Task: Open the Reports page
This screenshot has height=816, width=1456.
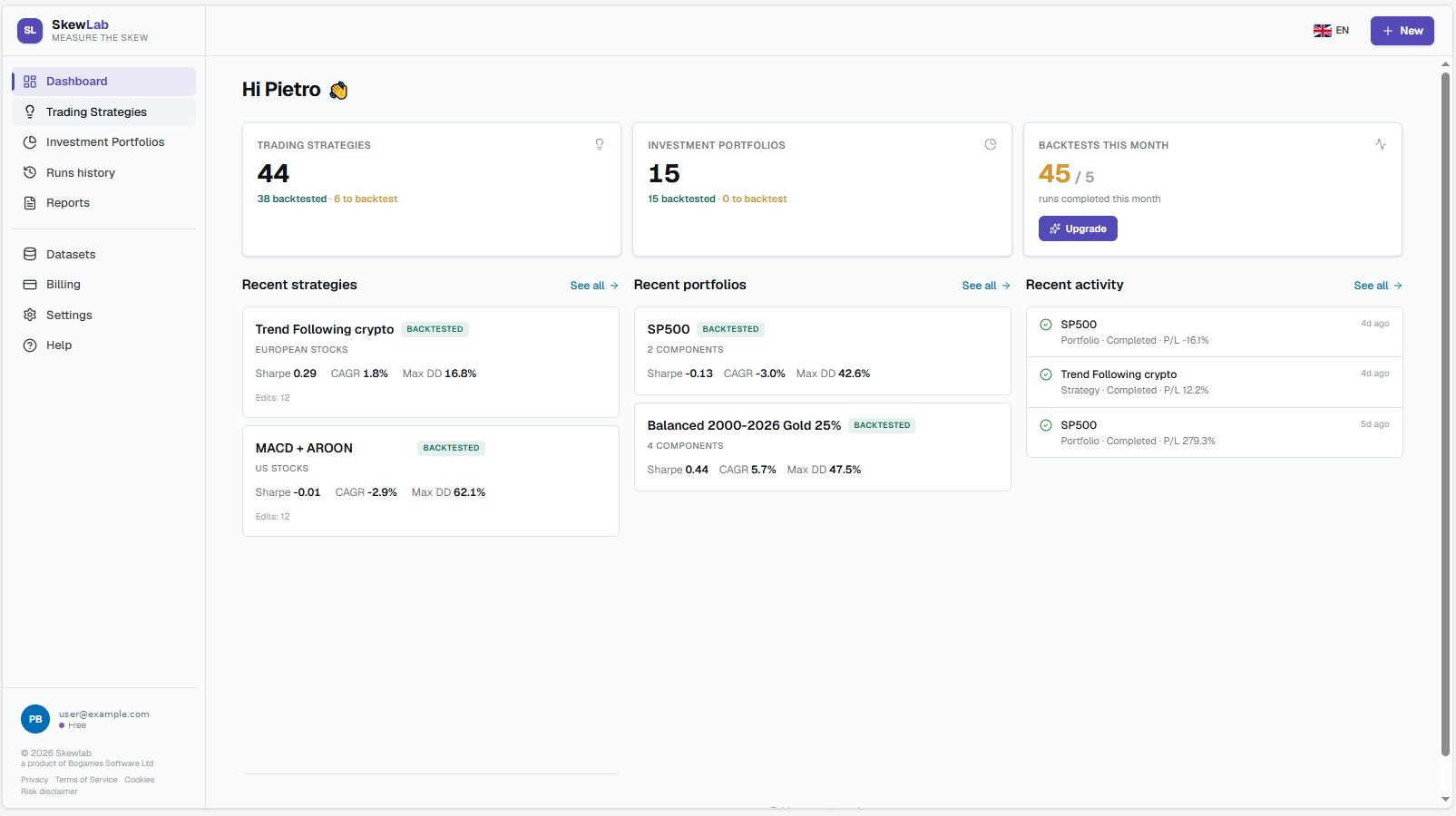Action: 103,203
